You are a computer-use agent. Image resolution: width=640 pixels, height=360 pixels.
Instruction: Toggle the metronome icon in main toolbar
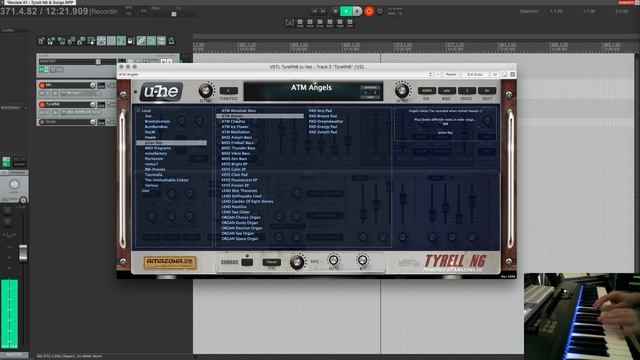point(171,41)
